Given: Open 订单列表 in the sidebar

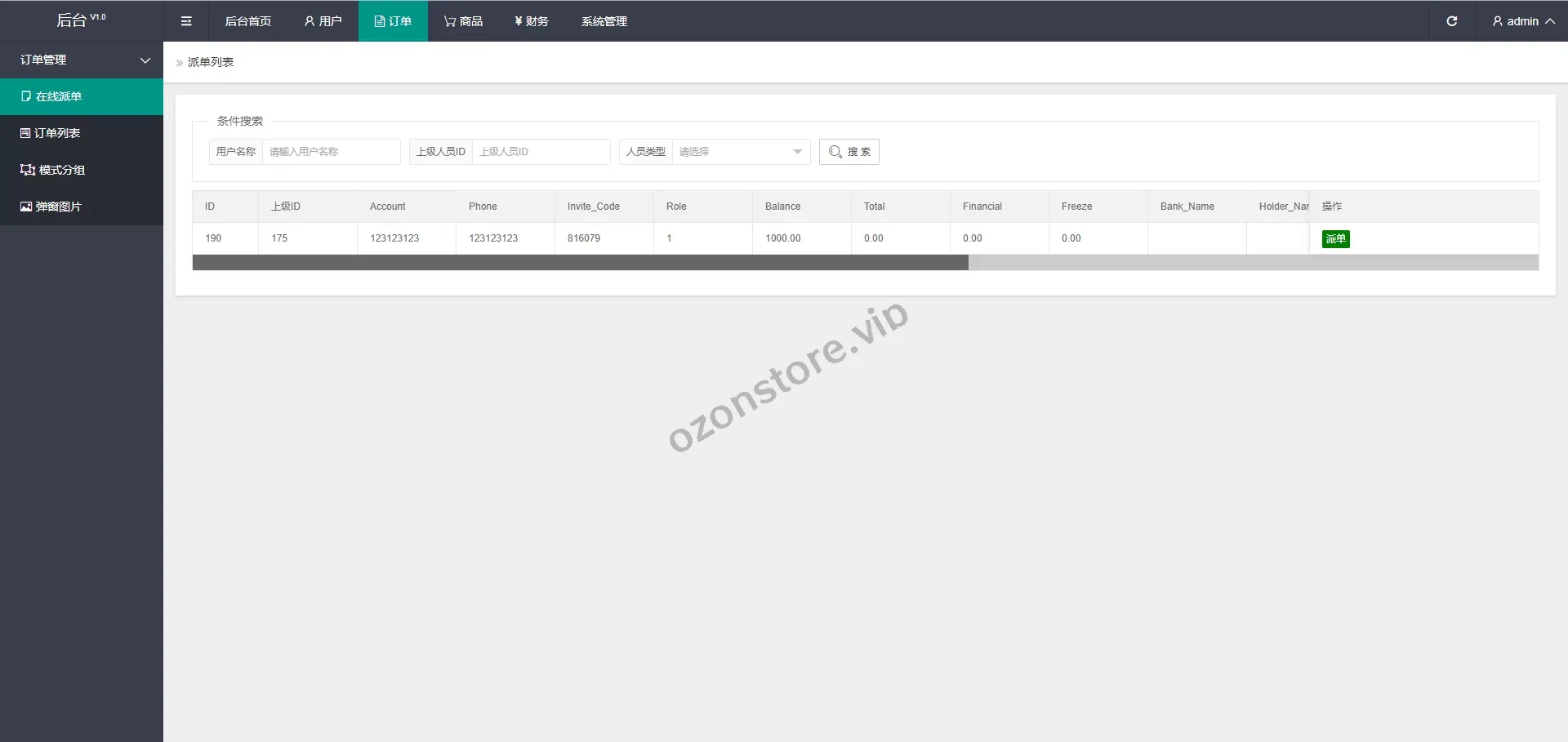Looking at the screenshot, I should click(57, 133).
